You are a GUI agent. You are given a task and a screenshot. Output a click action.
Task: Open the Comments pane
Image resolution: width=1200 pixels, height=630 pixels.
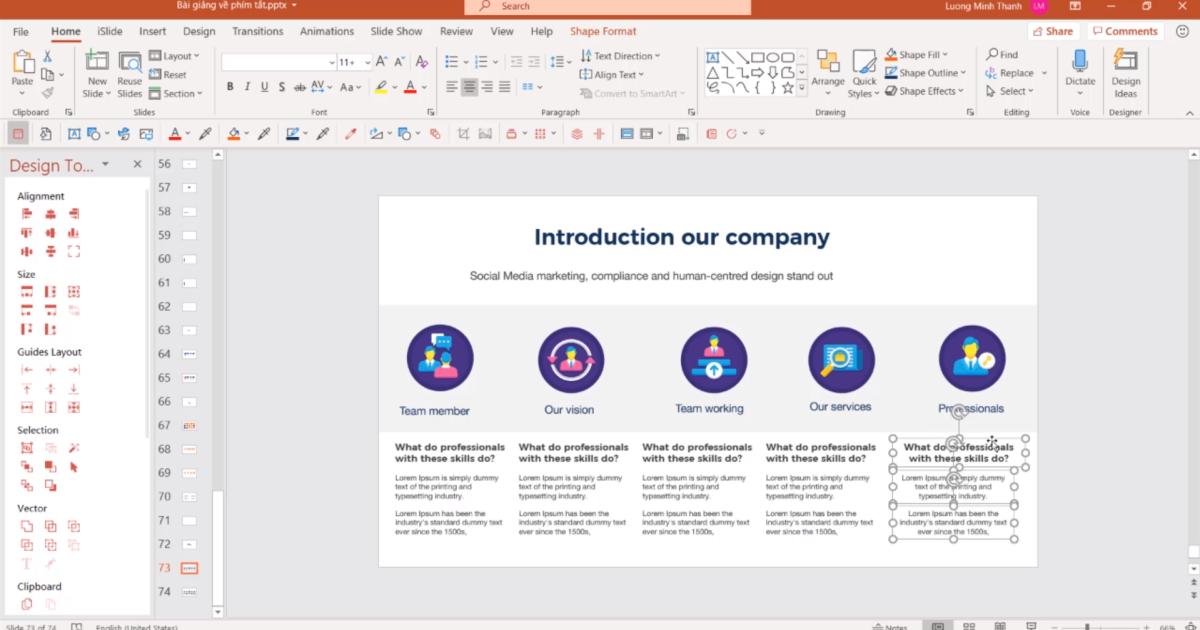pos(1125,31)
